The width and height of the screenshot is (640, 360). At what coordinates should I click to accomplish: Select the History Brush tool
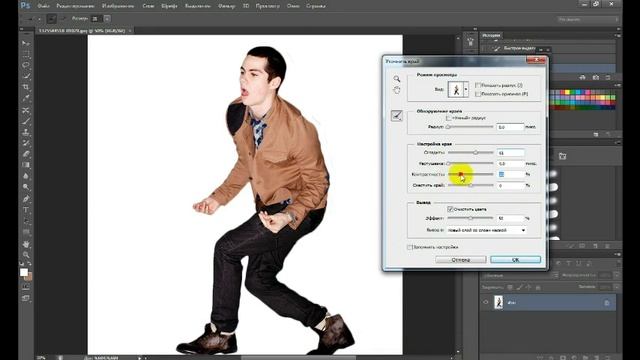coord(26,143)
